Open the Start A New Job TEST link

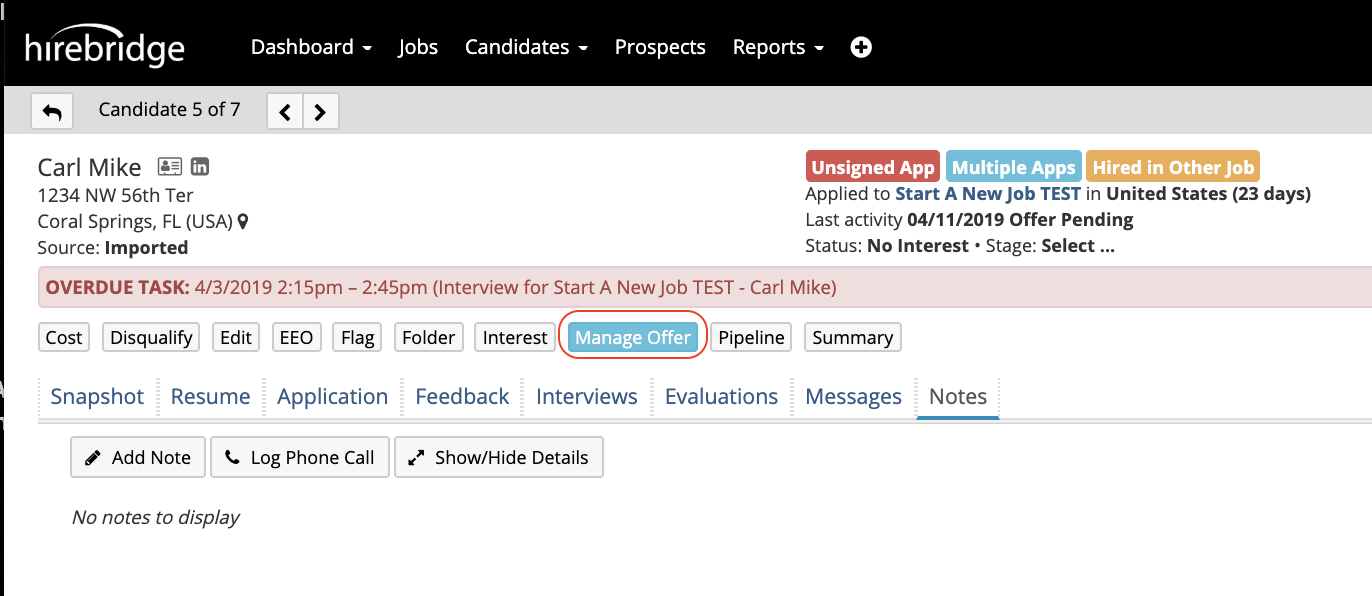tap(987, 193)
